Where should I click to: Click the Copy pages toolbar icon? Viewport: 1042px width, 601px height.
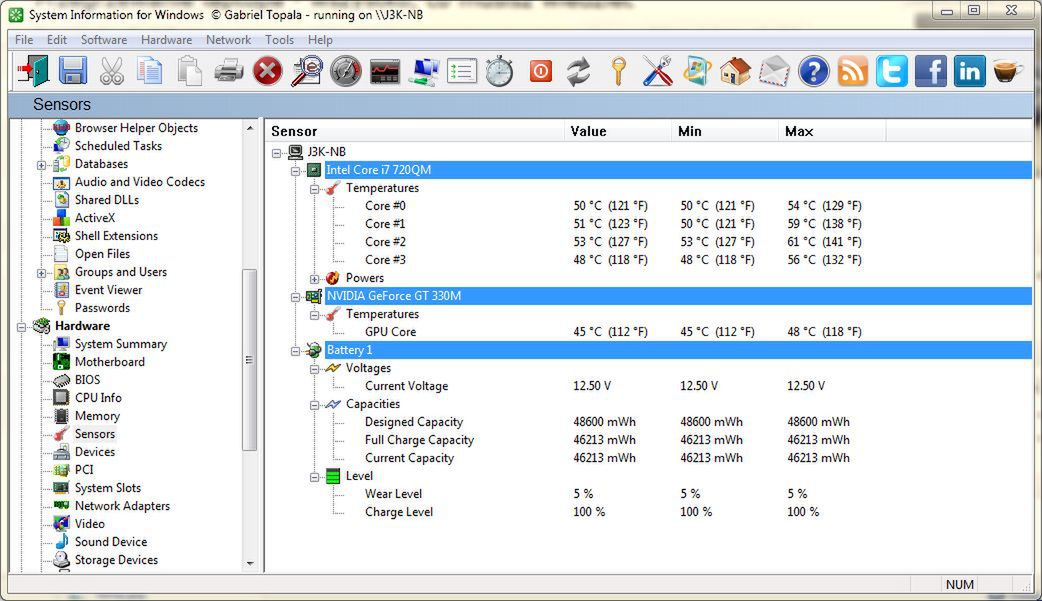point(150,70)
